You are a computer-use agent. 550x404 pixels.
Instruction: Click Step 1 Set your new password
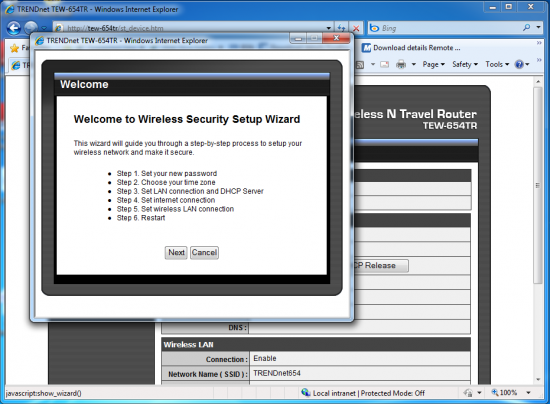point(167,174)
